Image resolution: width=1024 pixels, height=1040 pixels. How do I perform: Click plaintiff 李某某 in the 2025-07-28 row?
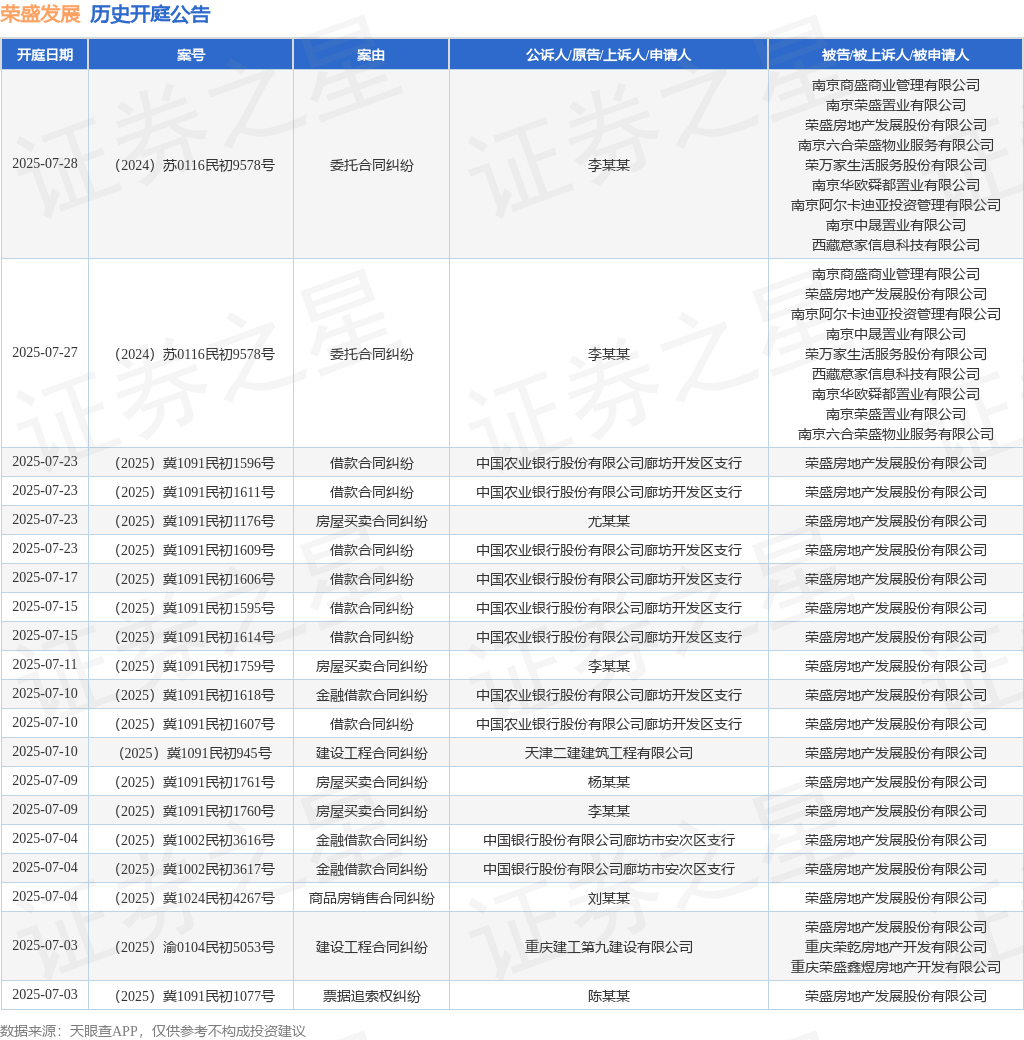coord(609,165)
